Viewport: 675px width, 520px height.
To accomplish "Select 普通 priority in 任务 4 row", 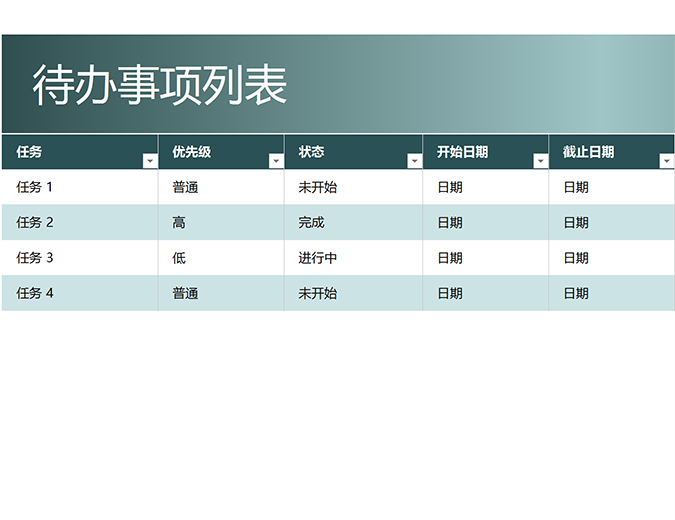I will pyautogui.click(x=221, y=293).
